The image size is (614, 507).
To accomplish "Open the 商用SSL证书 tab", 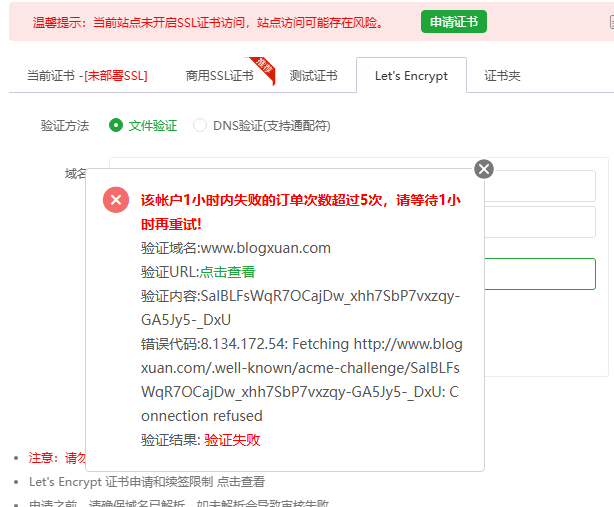I will [x=220, y=76].
